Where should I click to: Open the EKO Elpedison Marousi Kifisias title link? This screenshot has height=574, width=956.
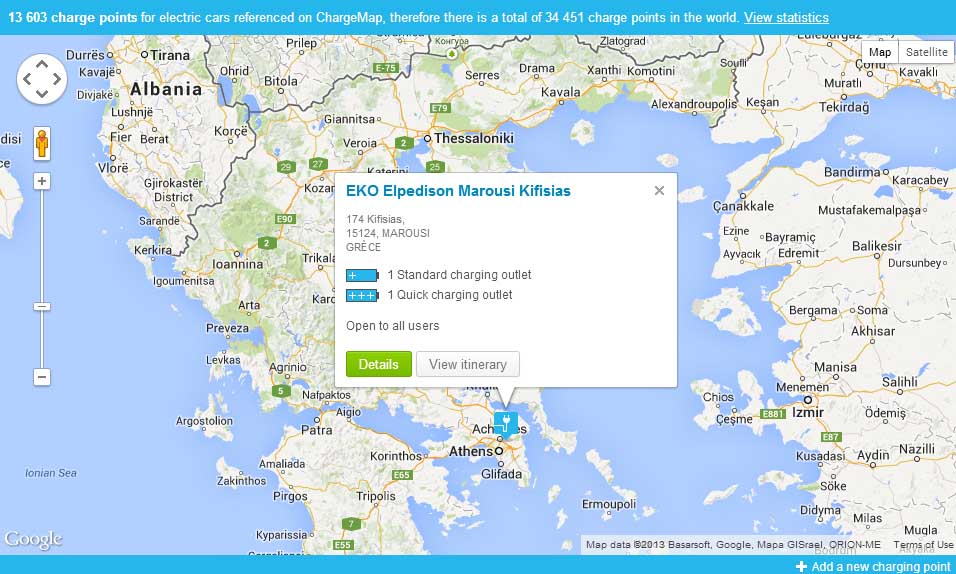pyautogui.click(x=458, y=190)
